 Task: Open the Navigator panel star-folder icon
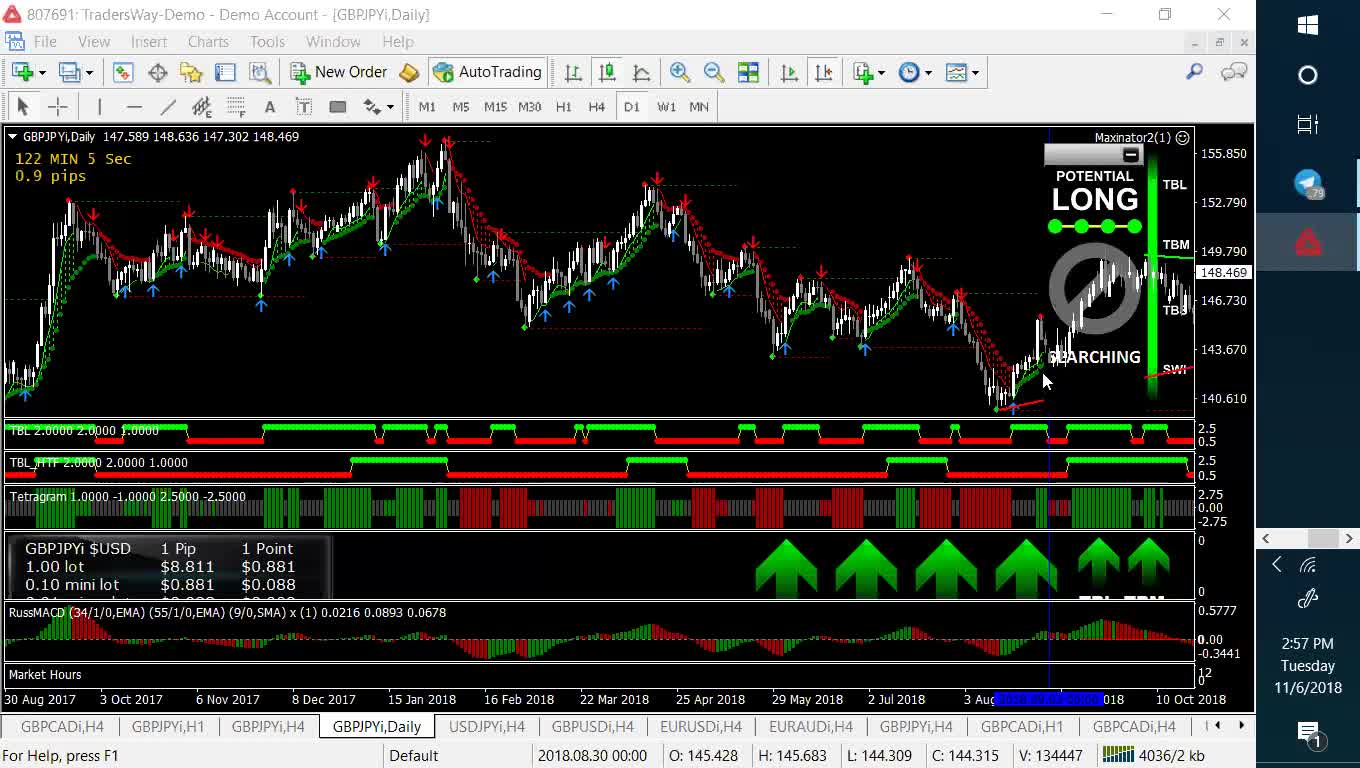tap(191, 72)
